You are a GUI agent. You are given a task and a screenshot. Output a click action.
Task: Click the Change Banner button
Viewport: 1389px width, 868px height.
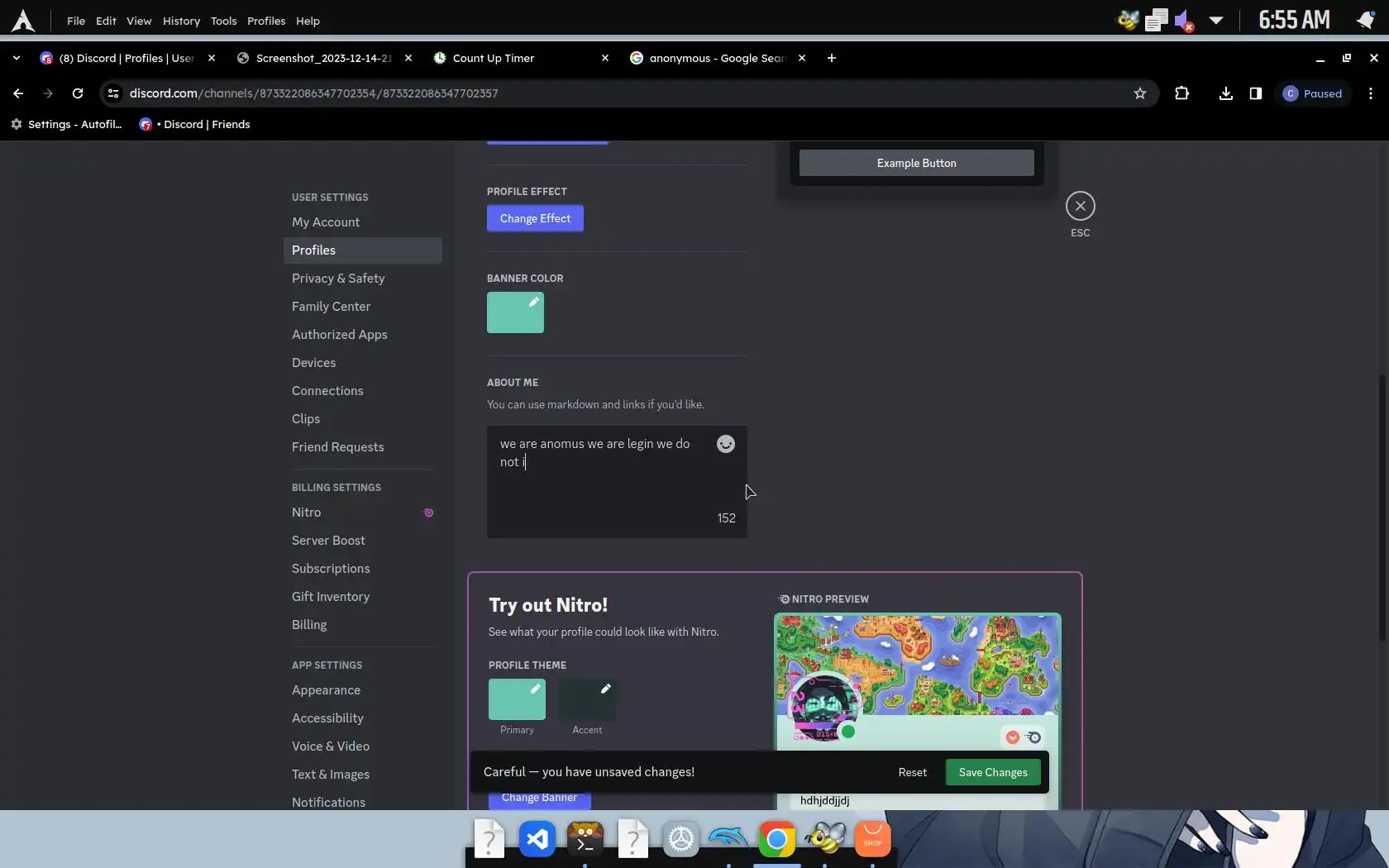(539, 798)
